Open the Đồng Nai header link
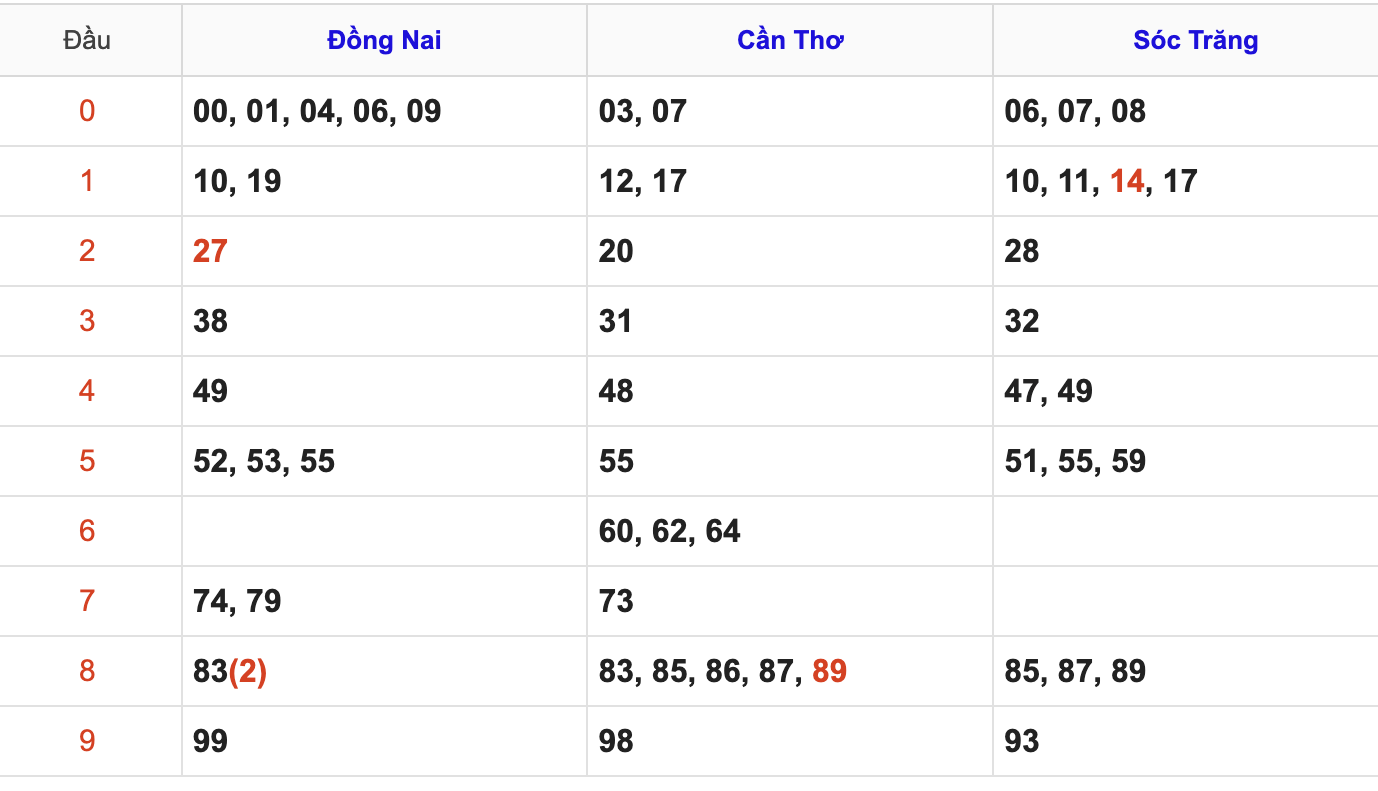This screenshot has width=1378, height=791. point(384,40)
